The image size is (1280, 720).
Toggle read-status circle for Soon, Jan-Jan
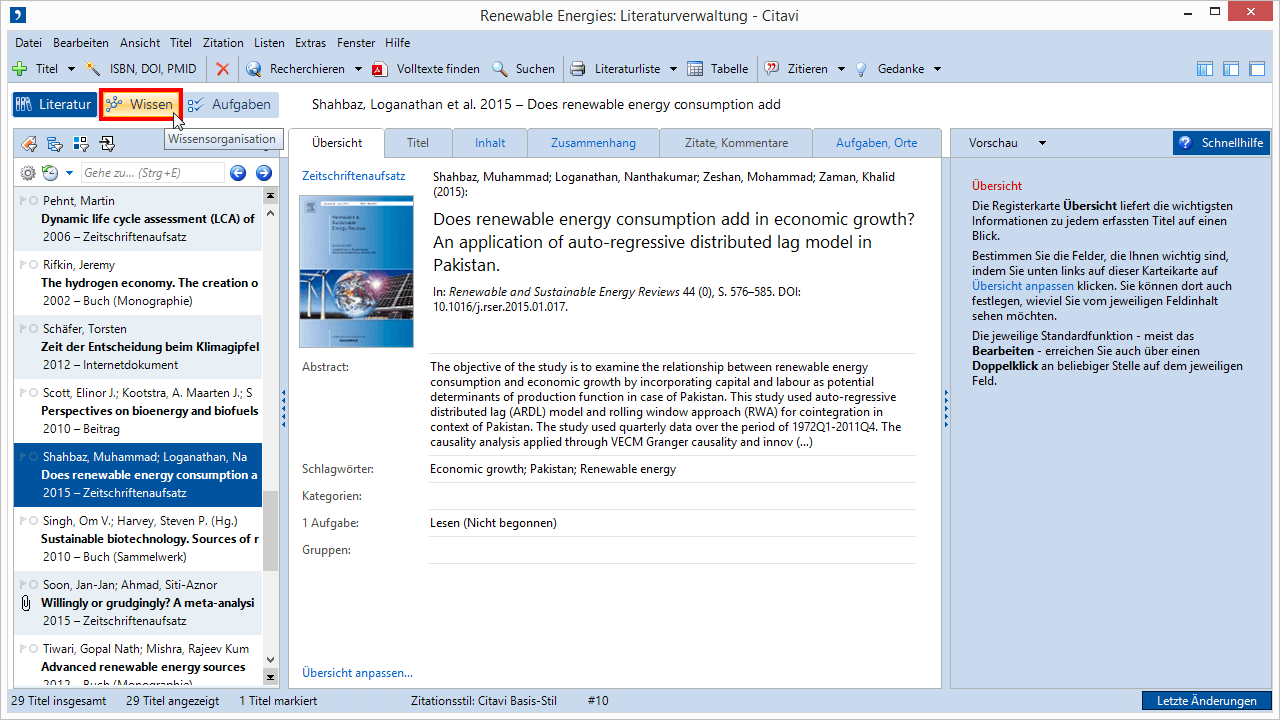tap(34, 585)
